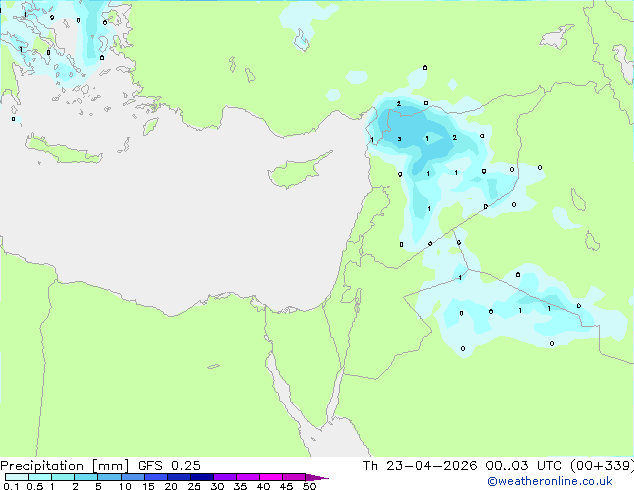634x490 pixels.
Task: Pick the 0.5–1 mm legend swatch
Action: point(40,477)
